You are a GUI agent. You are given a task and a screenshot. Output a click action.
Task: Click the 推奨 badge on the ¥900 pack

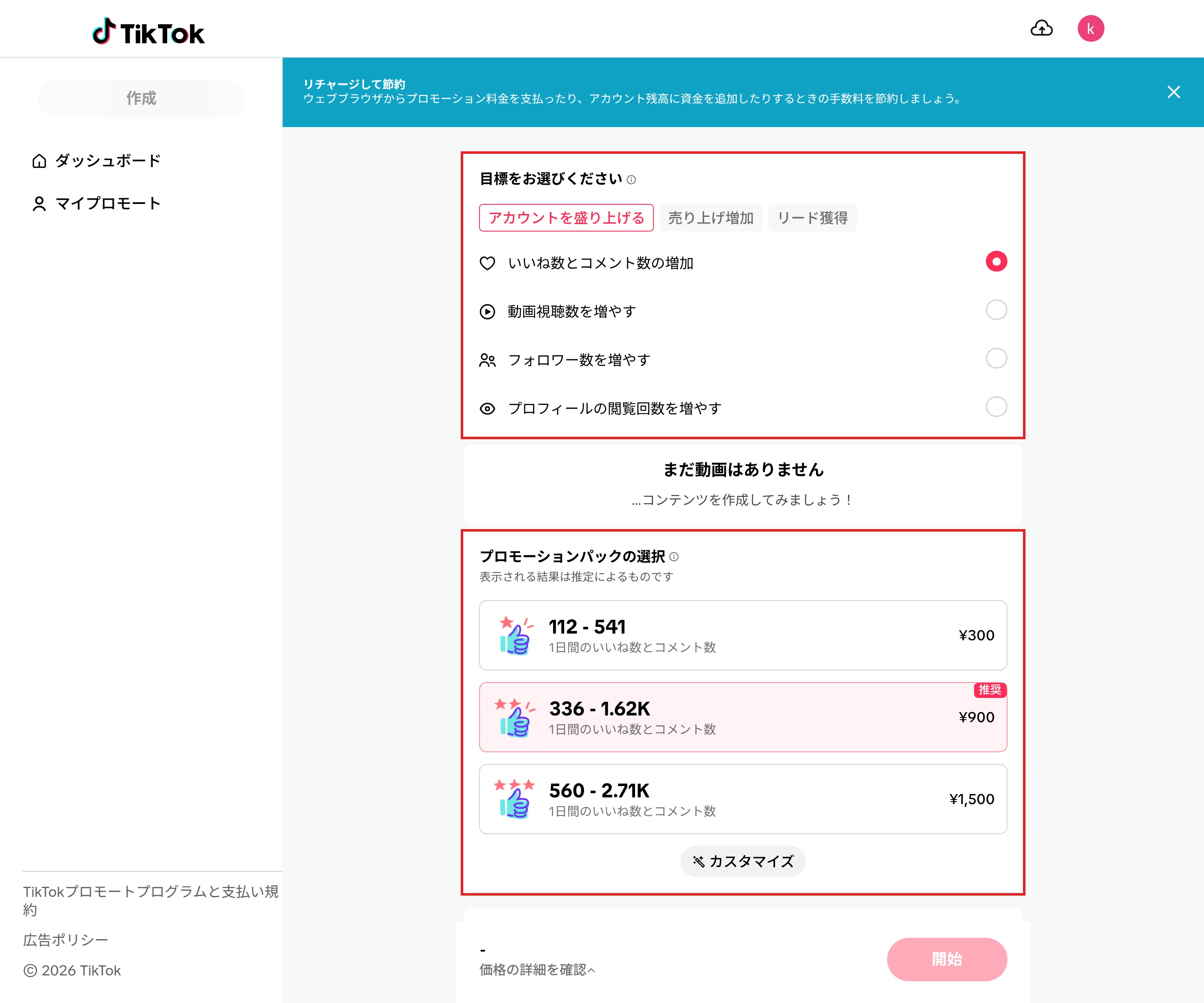pyautogui.click(x=990, y=690)
